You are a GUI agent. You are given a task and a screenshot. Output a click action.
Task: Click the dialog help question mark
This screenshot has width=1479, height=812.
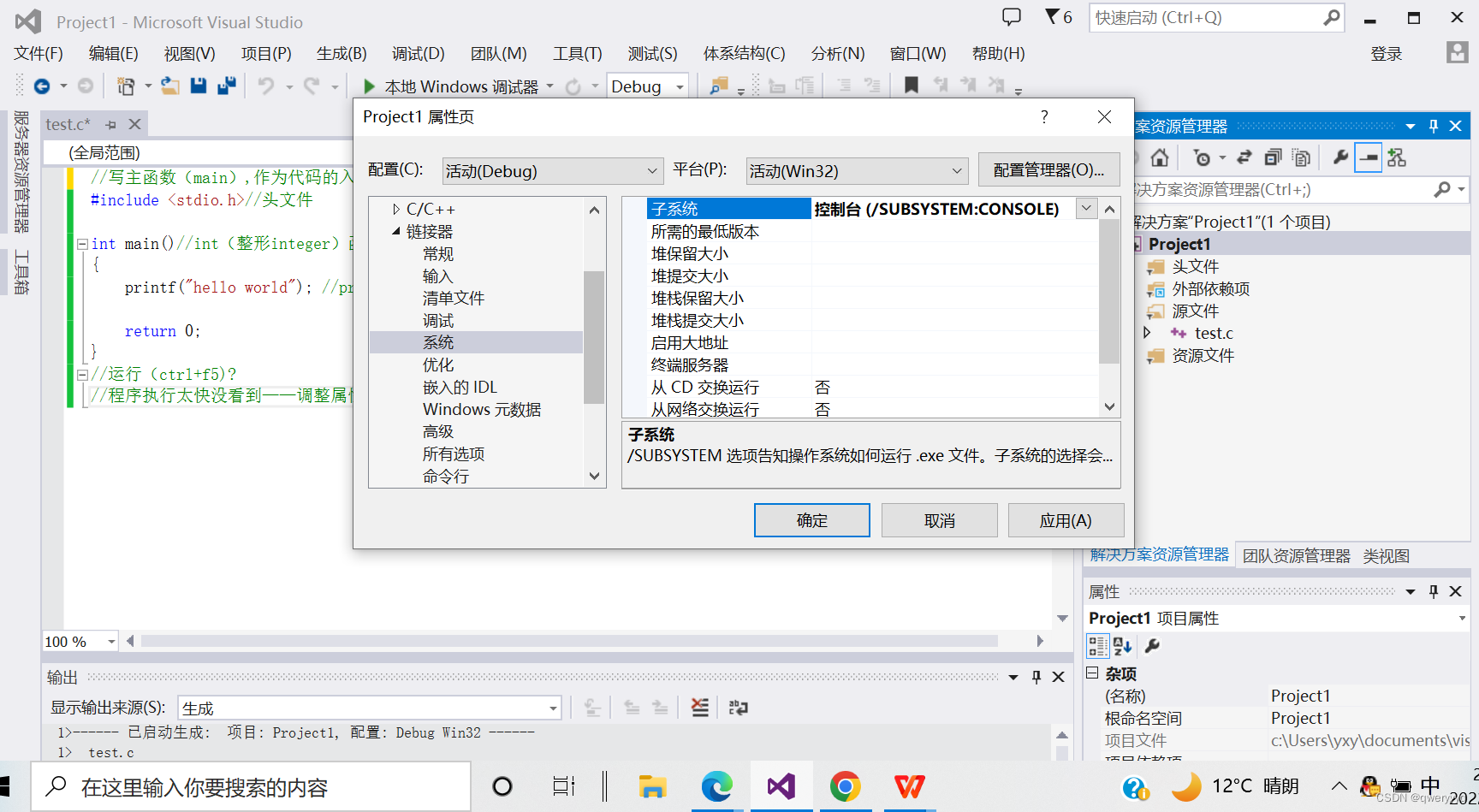click(x=1044, y=116)
